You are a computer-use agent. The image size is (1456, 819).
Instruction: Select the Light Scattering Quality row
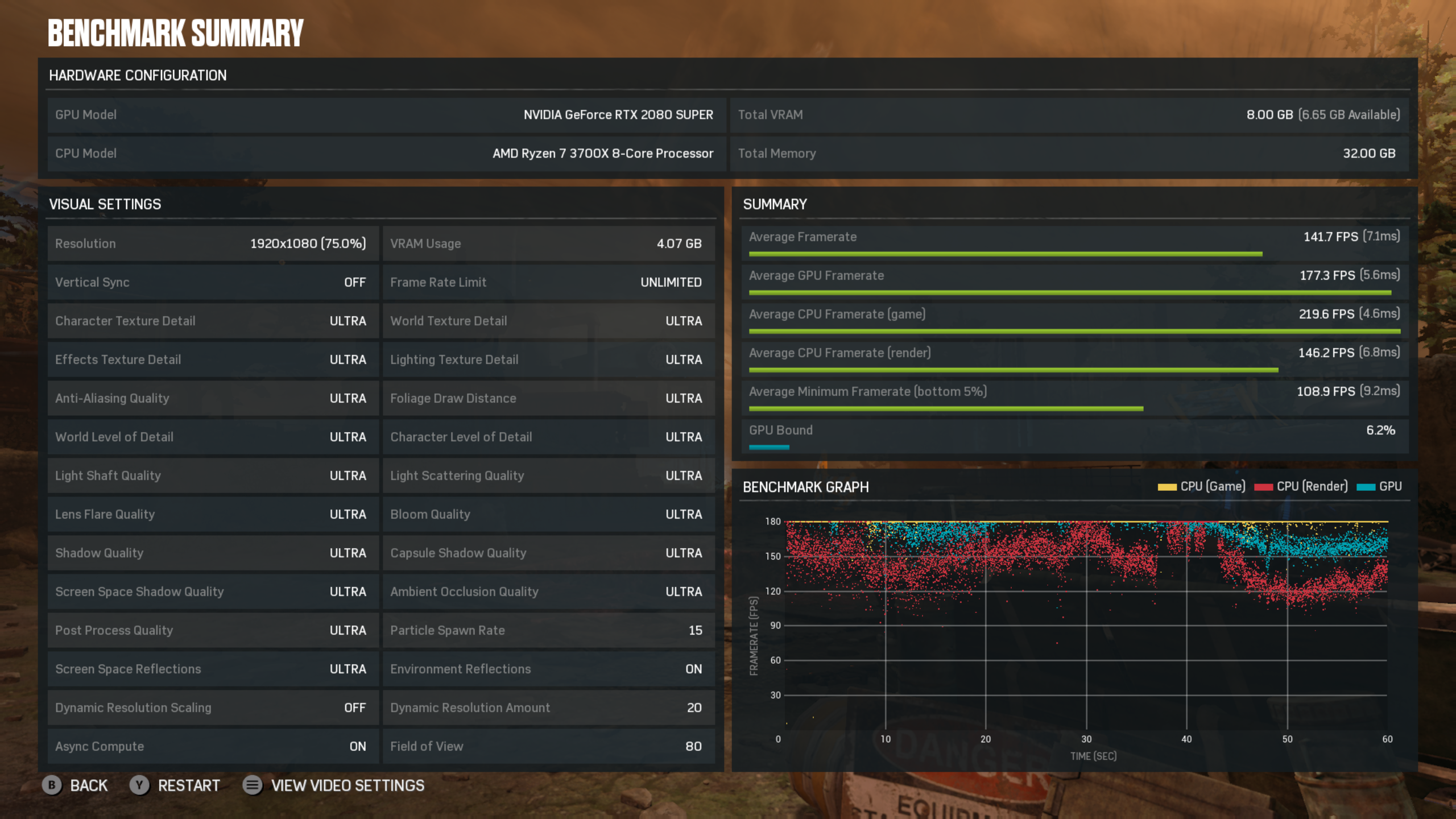[548, 475]
